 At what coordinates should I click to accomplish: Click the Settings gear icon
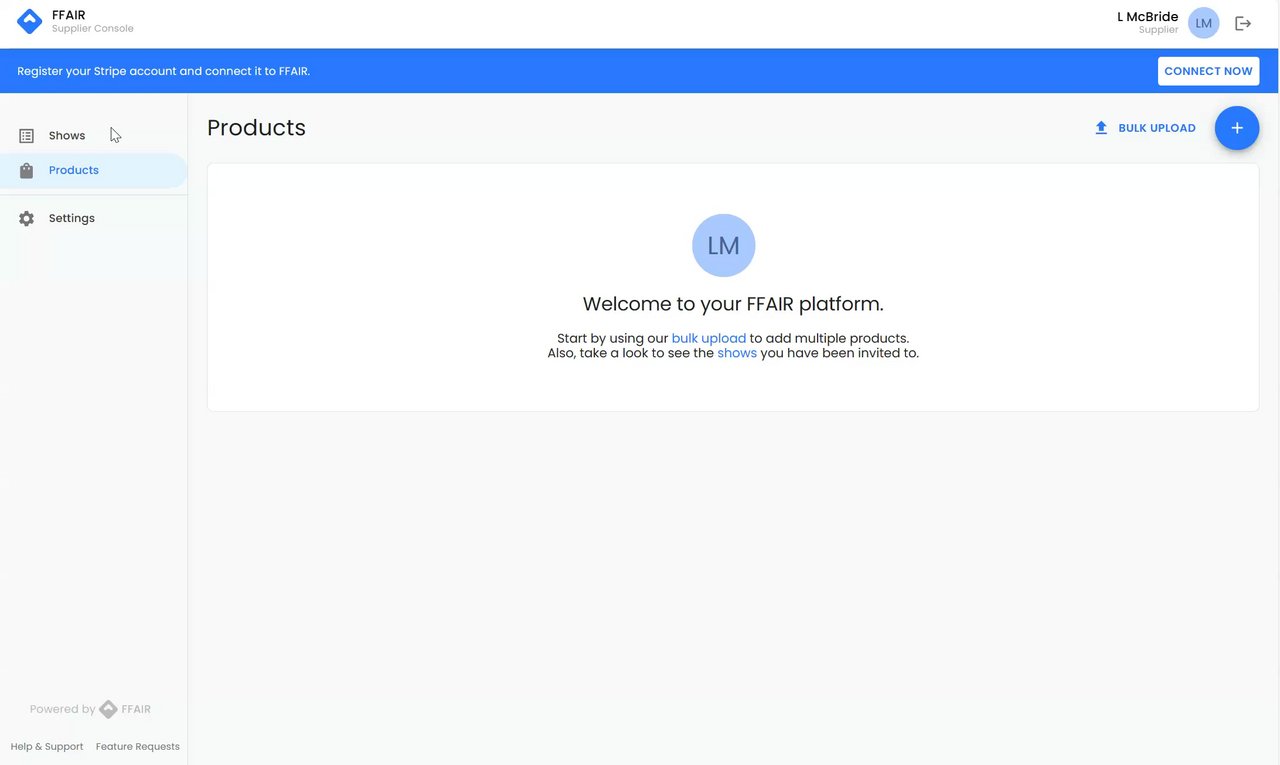pyautogui.click(x=27, y=218)
